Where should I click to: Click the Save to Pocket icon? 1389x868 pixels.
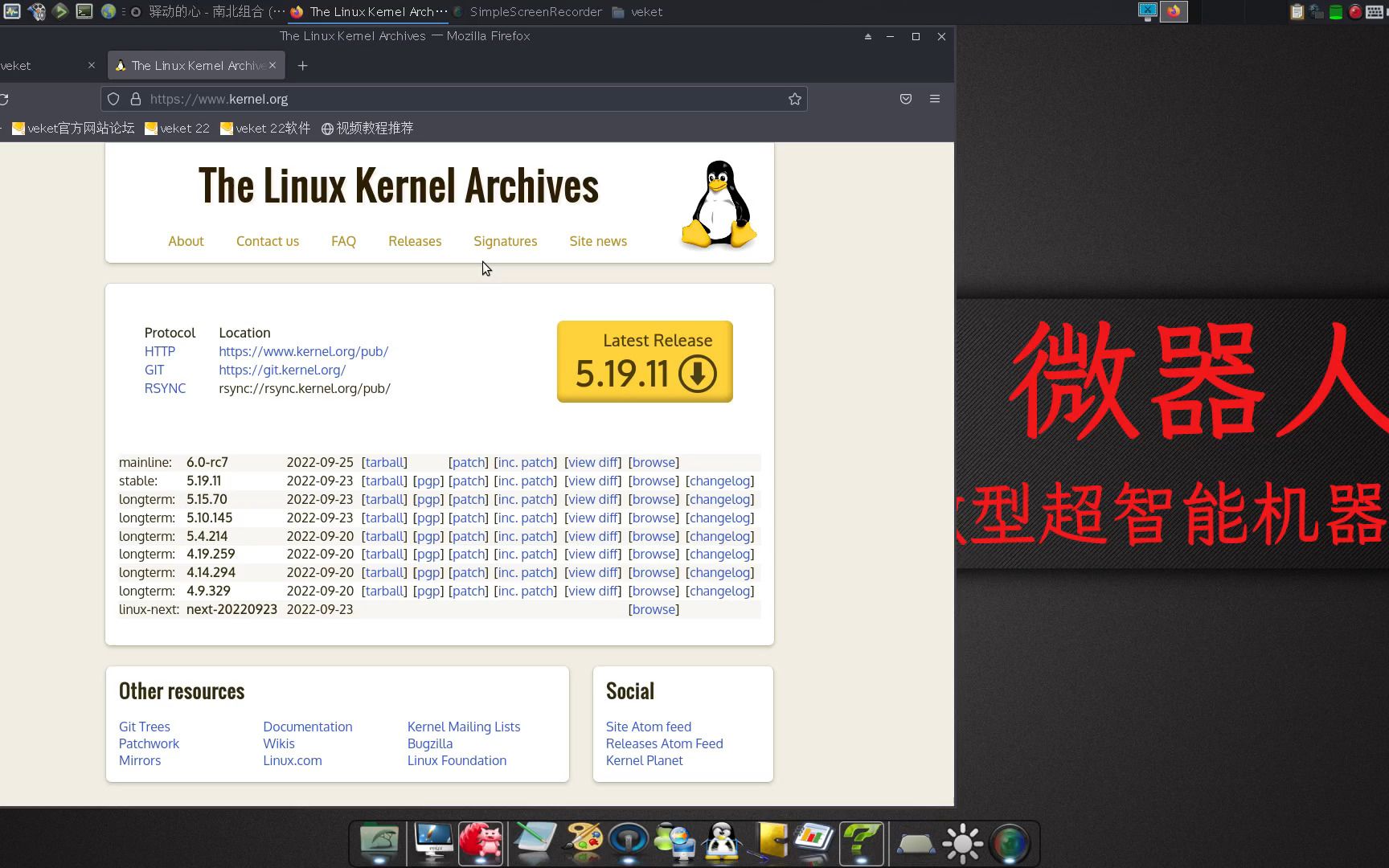pos(906,99)
